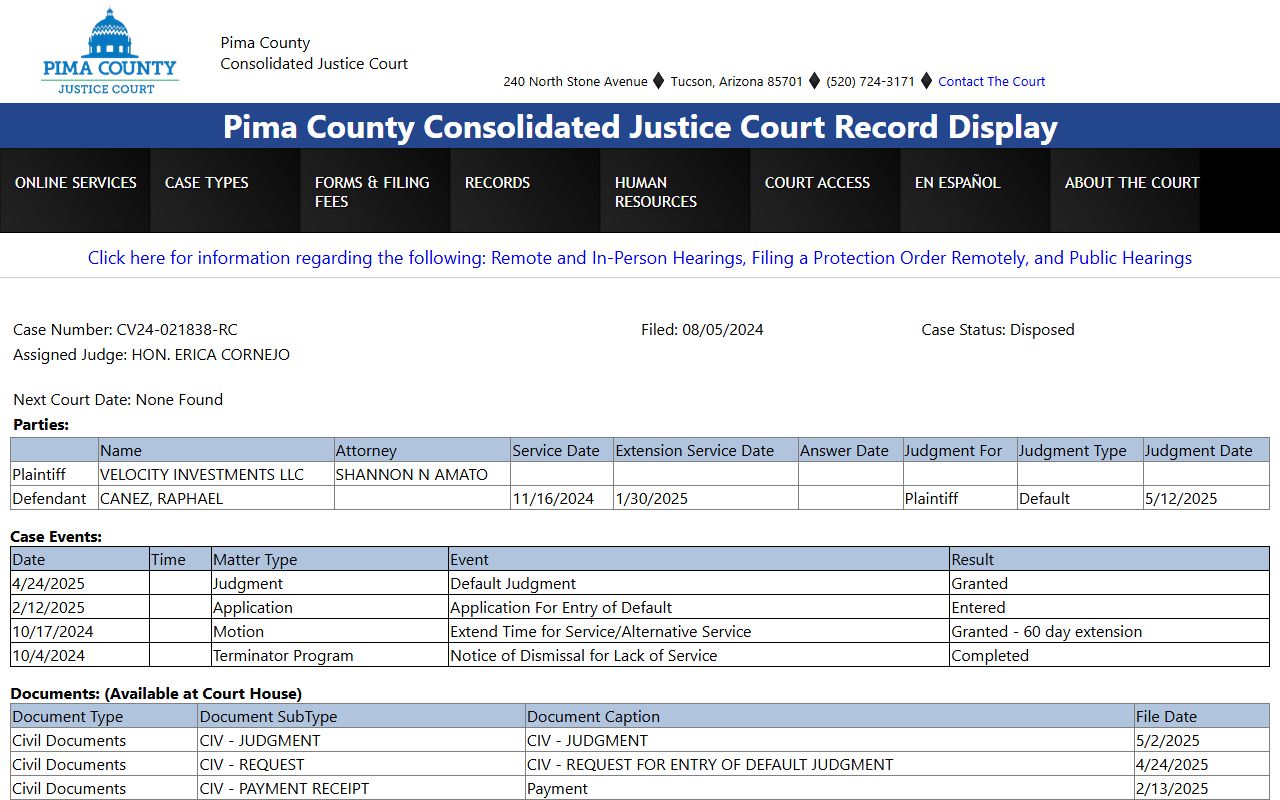Click plaintiff name VELOCITY INVESTMENTS LLC
The image size is (1280, 800).
[202, 474]
